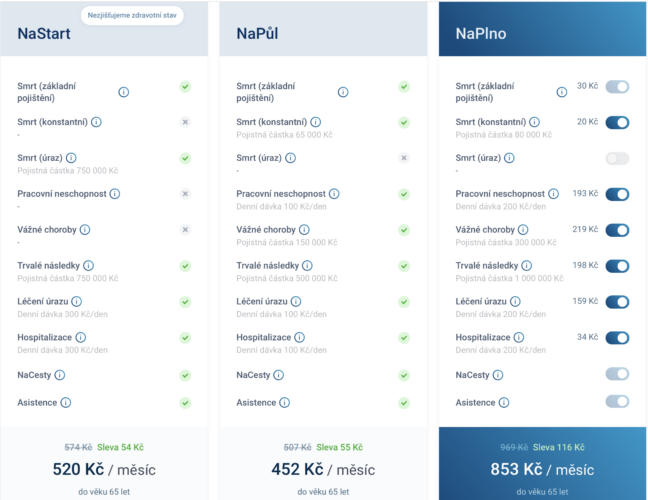Click NaCesty info icon in NaPůl plan

(x=279, y=375)
